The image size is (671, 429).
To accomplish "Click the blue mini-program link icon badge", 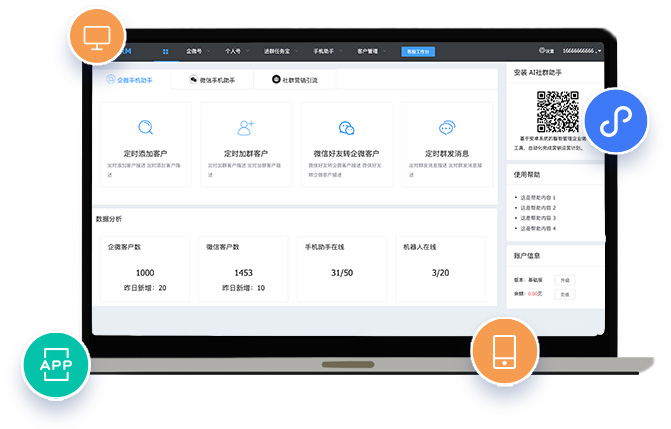I will pos(611,121).
